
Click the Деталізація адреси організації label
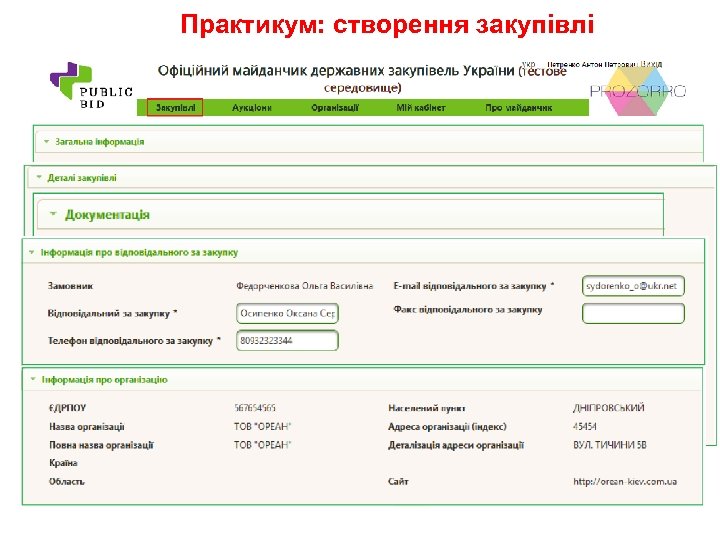point(456,445)
